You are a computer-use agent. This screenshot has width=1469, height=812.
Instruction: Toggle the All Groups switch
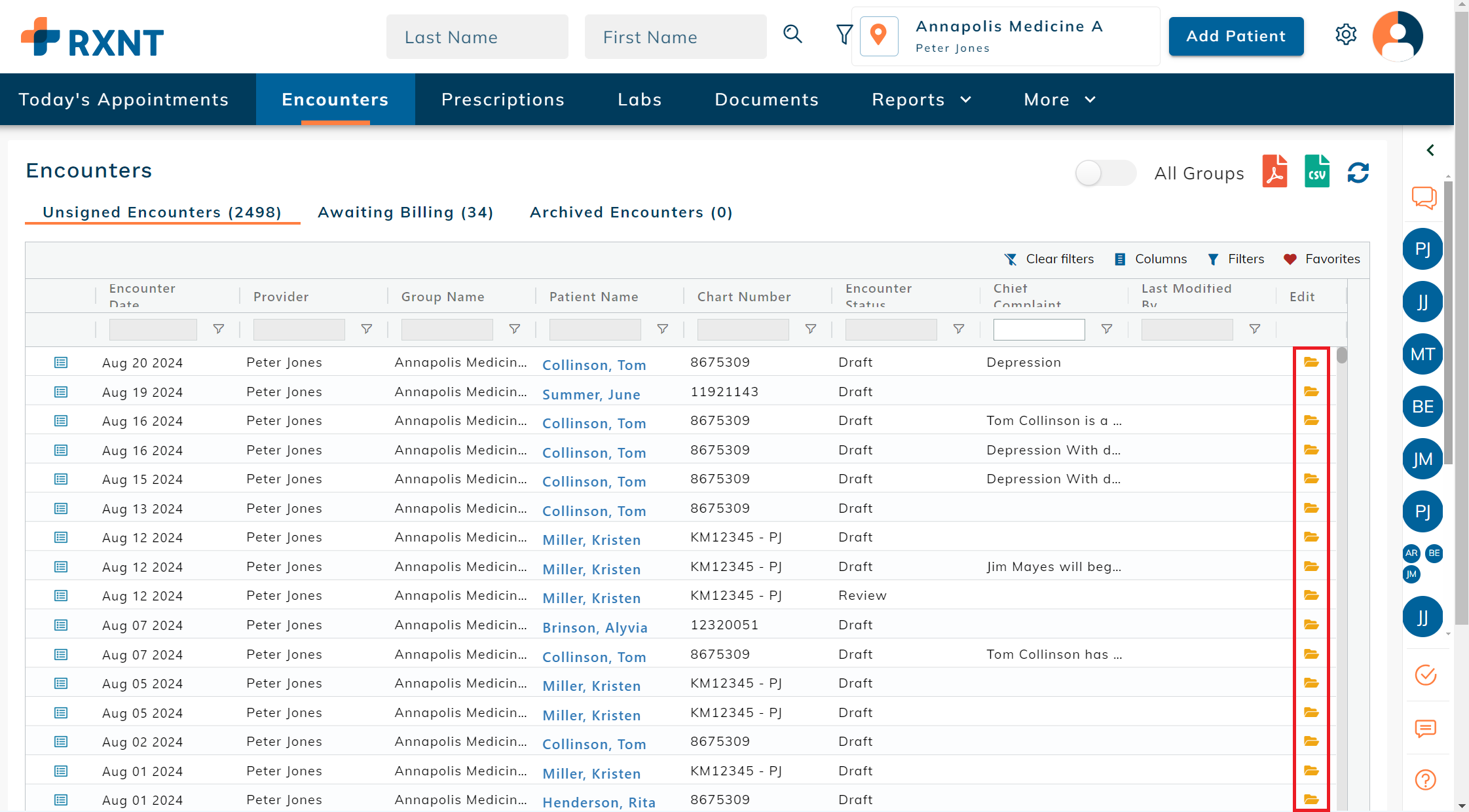click(1105, 174)
